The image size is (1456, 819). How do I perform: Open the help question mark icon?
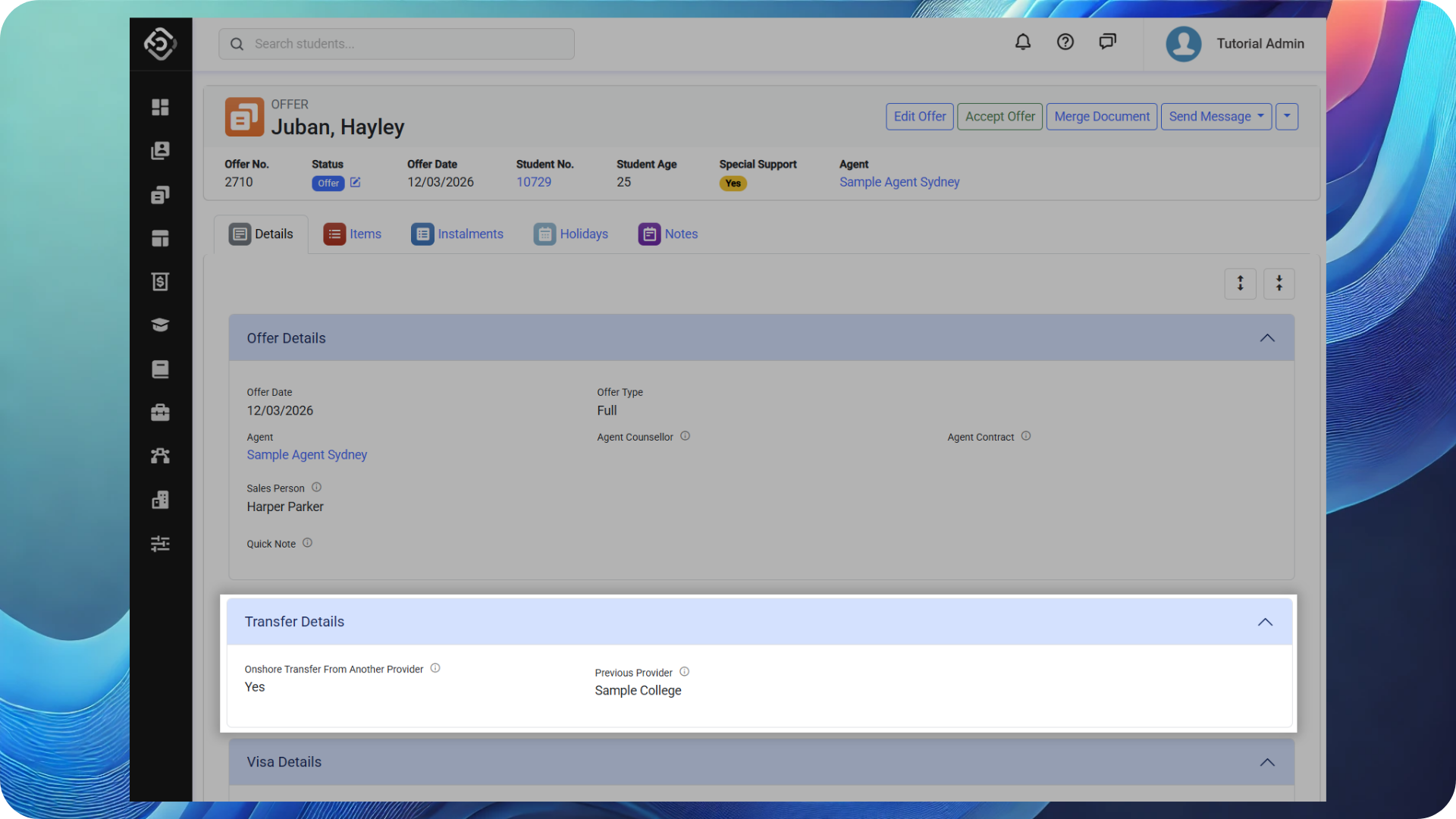pyautogui.click(x=1065, y=42)
